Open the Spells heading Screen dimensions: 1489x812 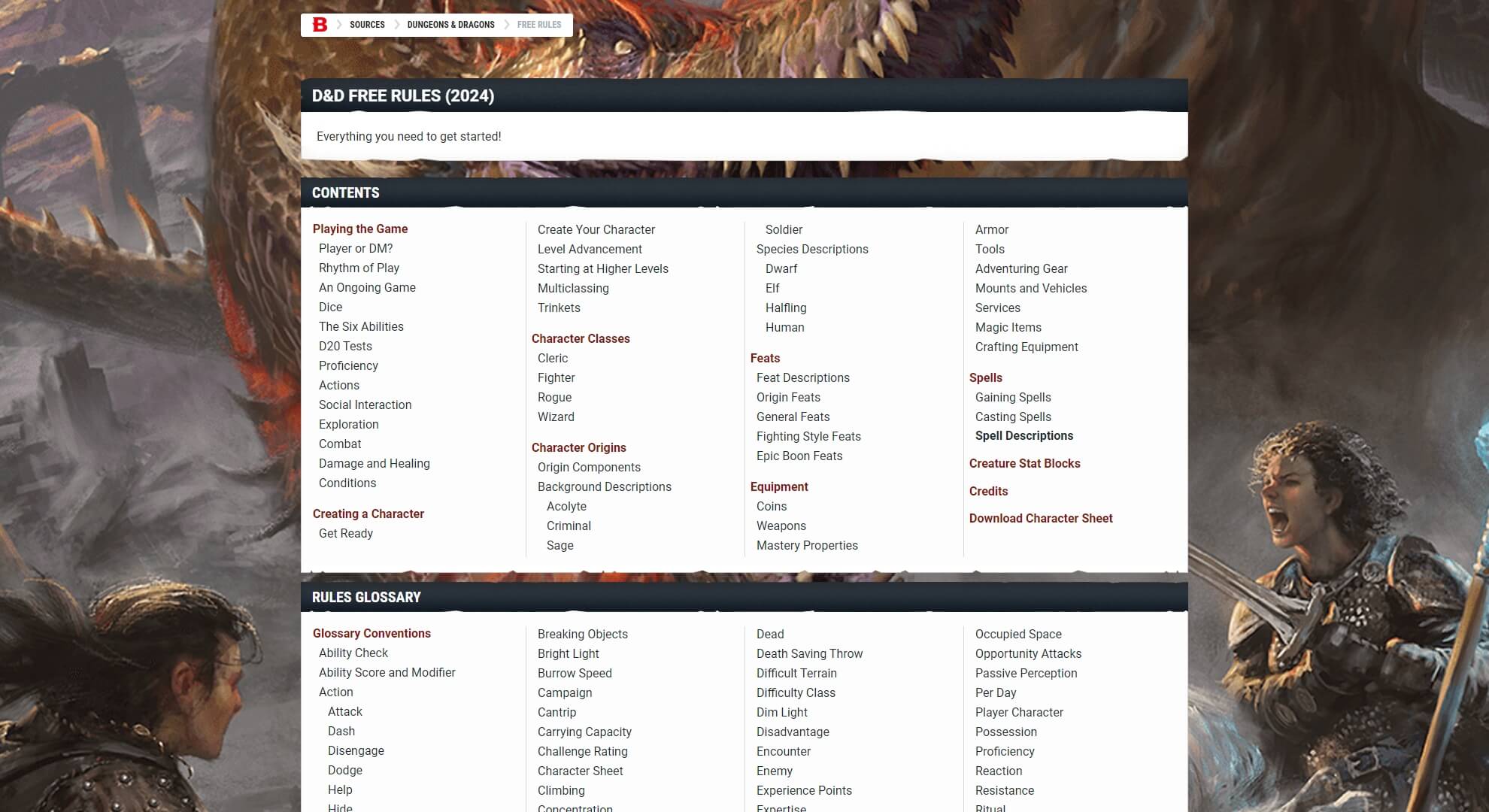click(986, 377)
